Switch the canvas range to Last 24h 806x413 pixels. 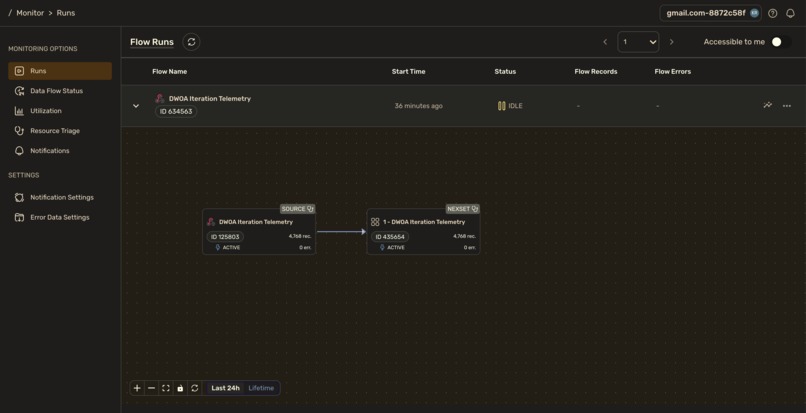[225, 388]
